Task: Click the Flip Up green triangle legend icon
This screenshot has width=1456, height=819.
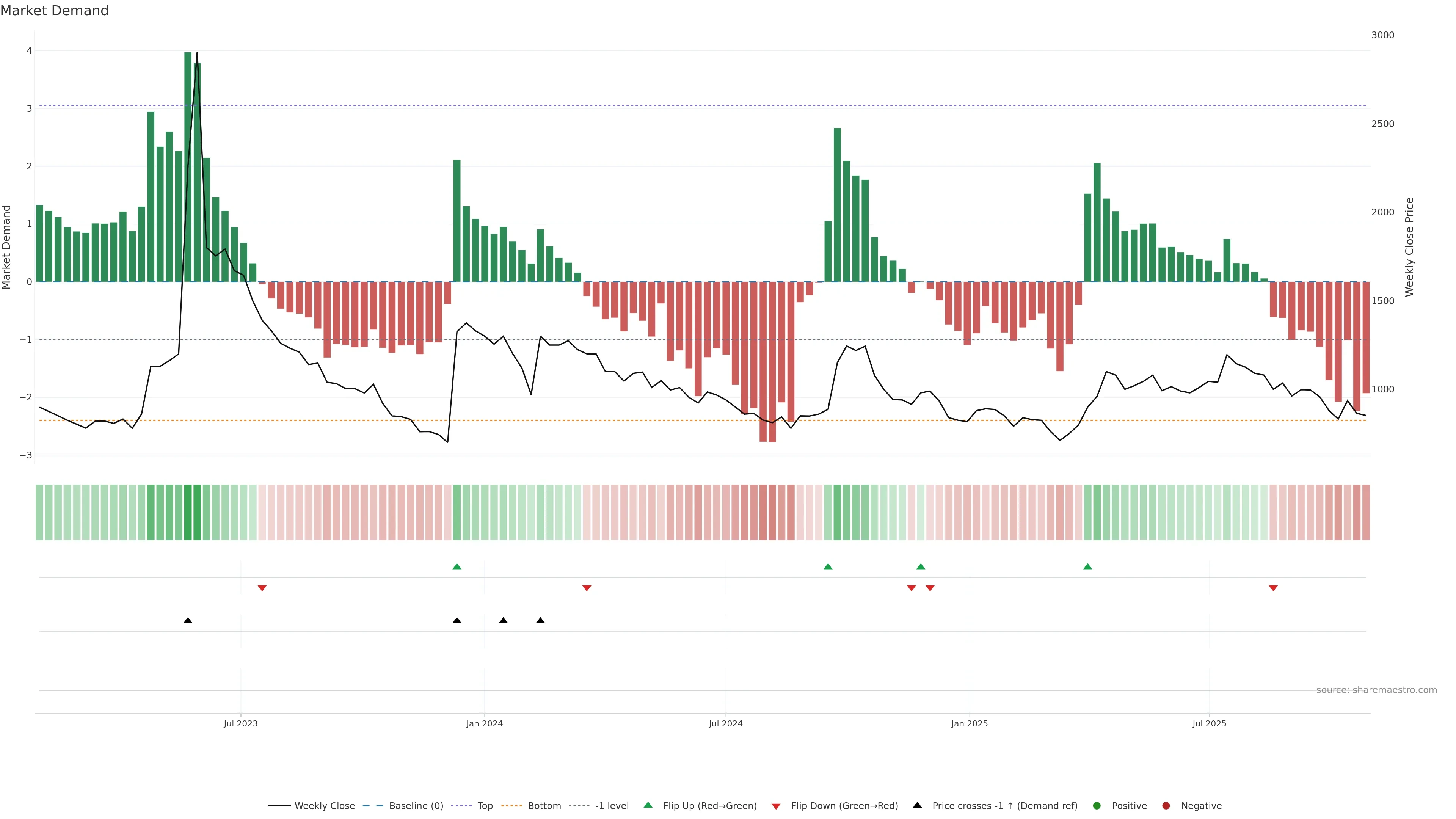Action: (x=648, y=805)
